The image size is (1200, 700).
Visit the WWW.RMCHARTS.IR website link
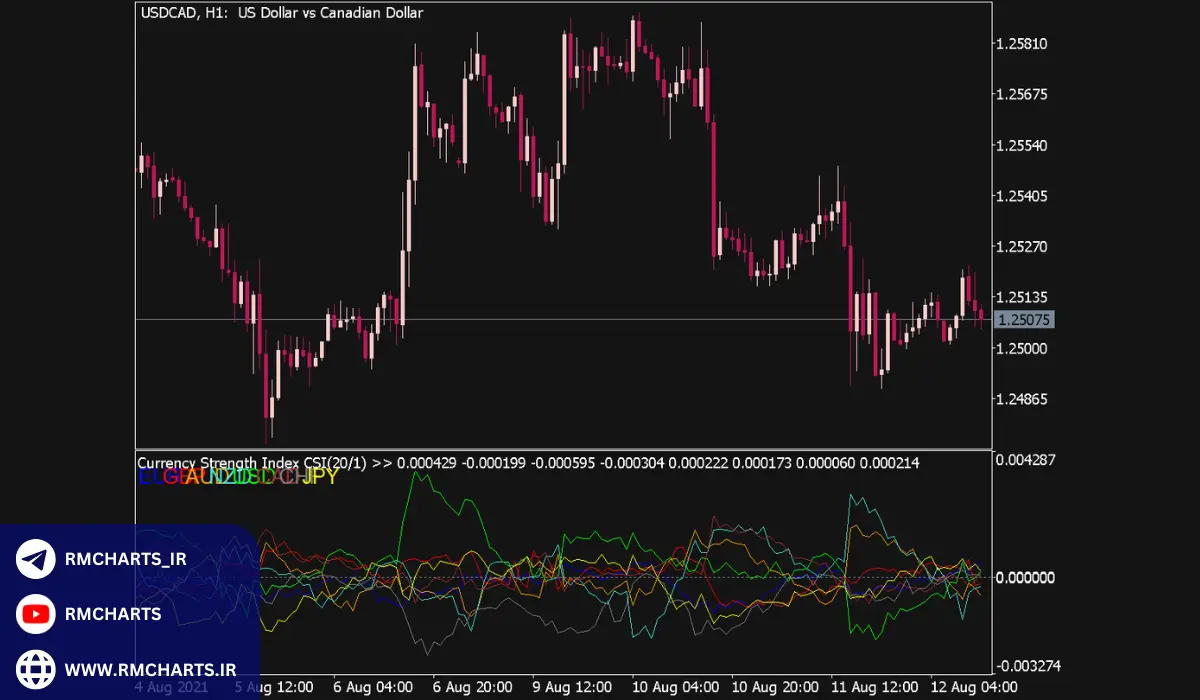point(150,668)
